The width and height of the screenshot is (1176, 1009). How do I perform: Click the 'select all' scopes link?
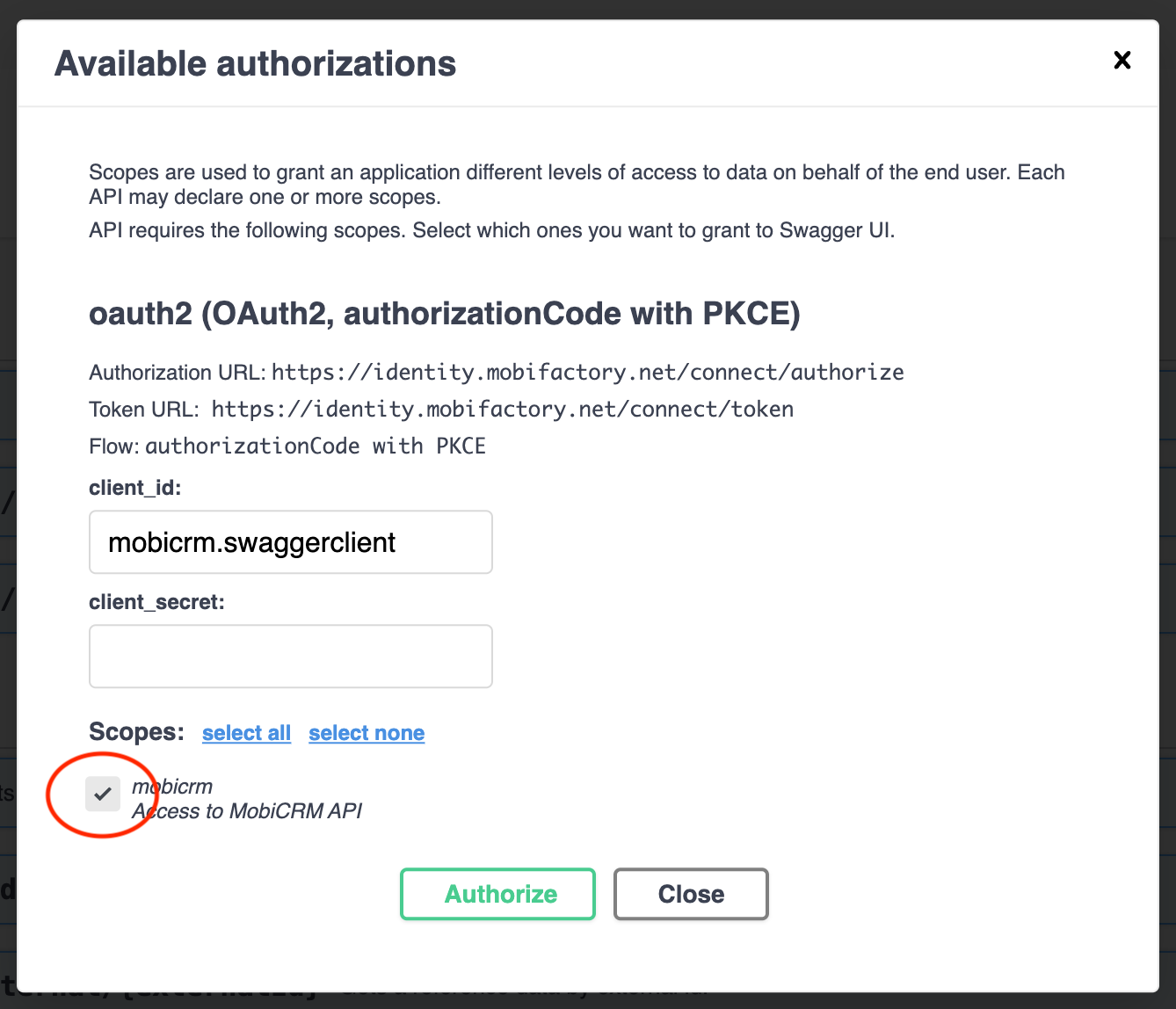tap(246, 733)
